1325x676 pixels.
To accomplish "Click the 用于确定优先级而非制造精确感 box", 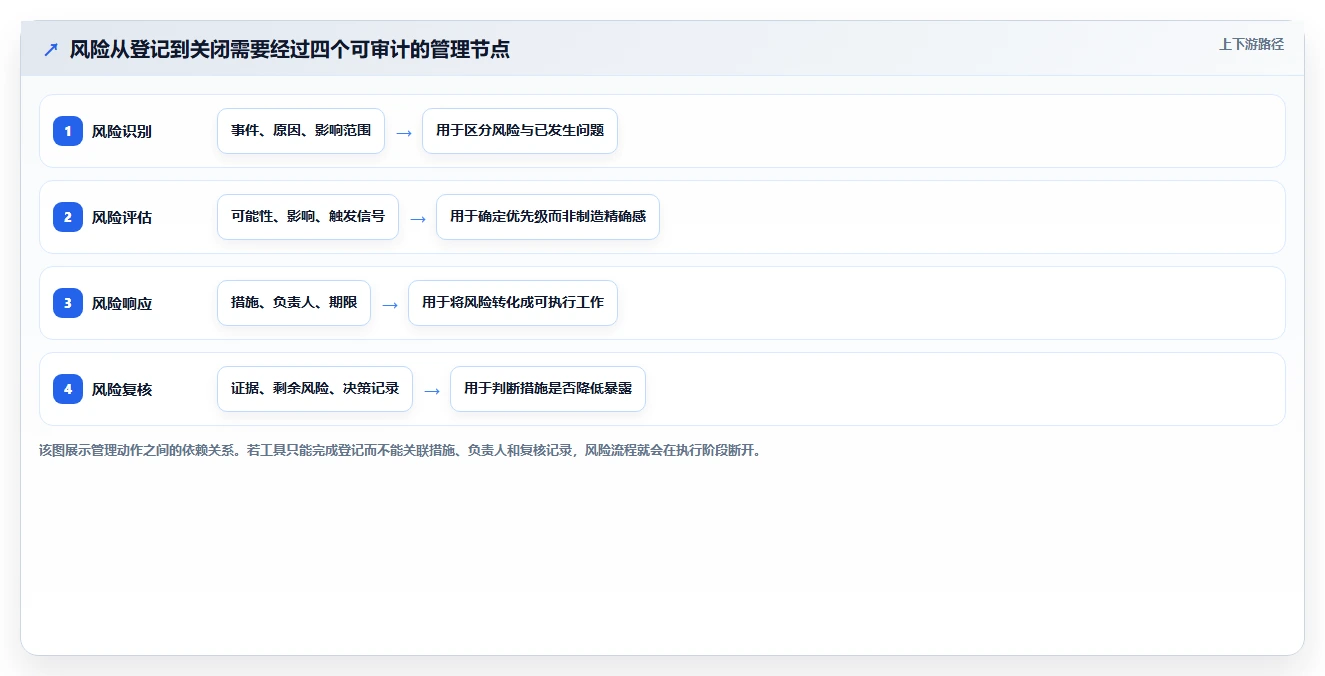I will click(548, 217).
